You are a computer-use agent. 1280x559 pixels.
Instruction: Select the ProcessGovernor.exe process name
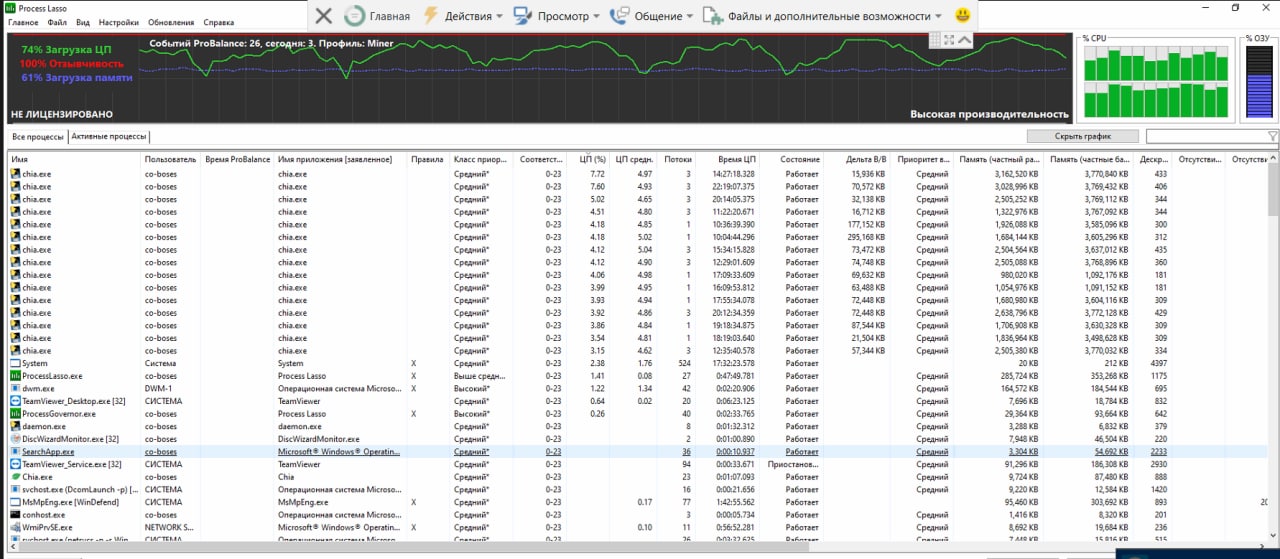click(59, 413)
